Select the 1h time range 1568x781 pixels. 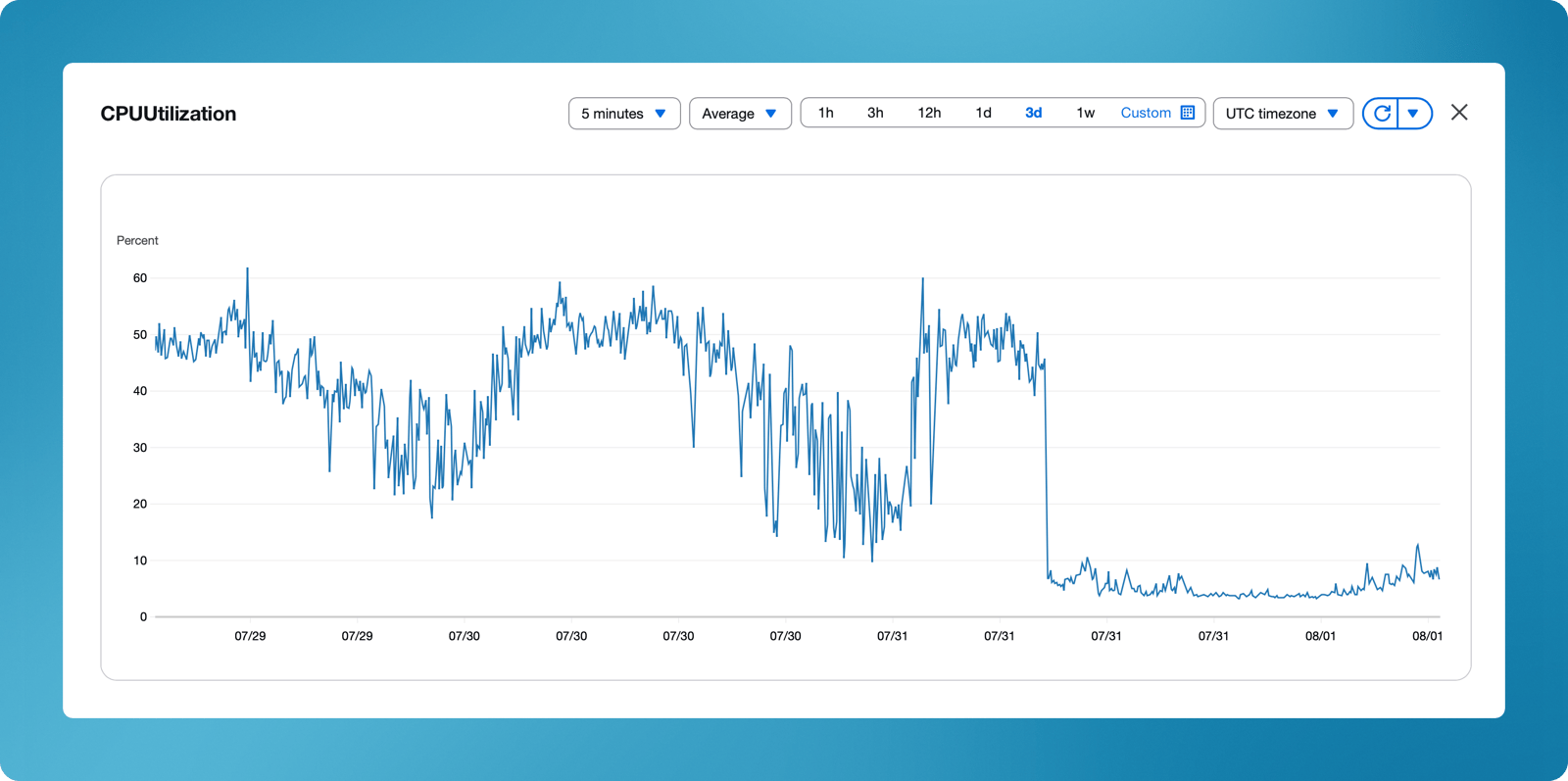(x=826, y=113)
